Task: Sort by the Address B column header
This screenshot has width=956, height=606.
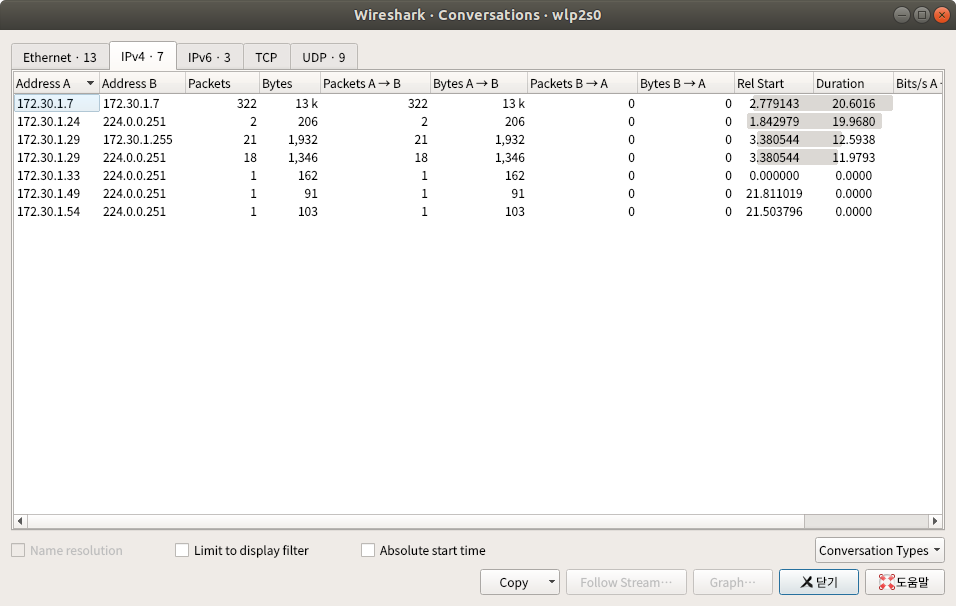Action: pyautogui.click(x=142, y=84)
